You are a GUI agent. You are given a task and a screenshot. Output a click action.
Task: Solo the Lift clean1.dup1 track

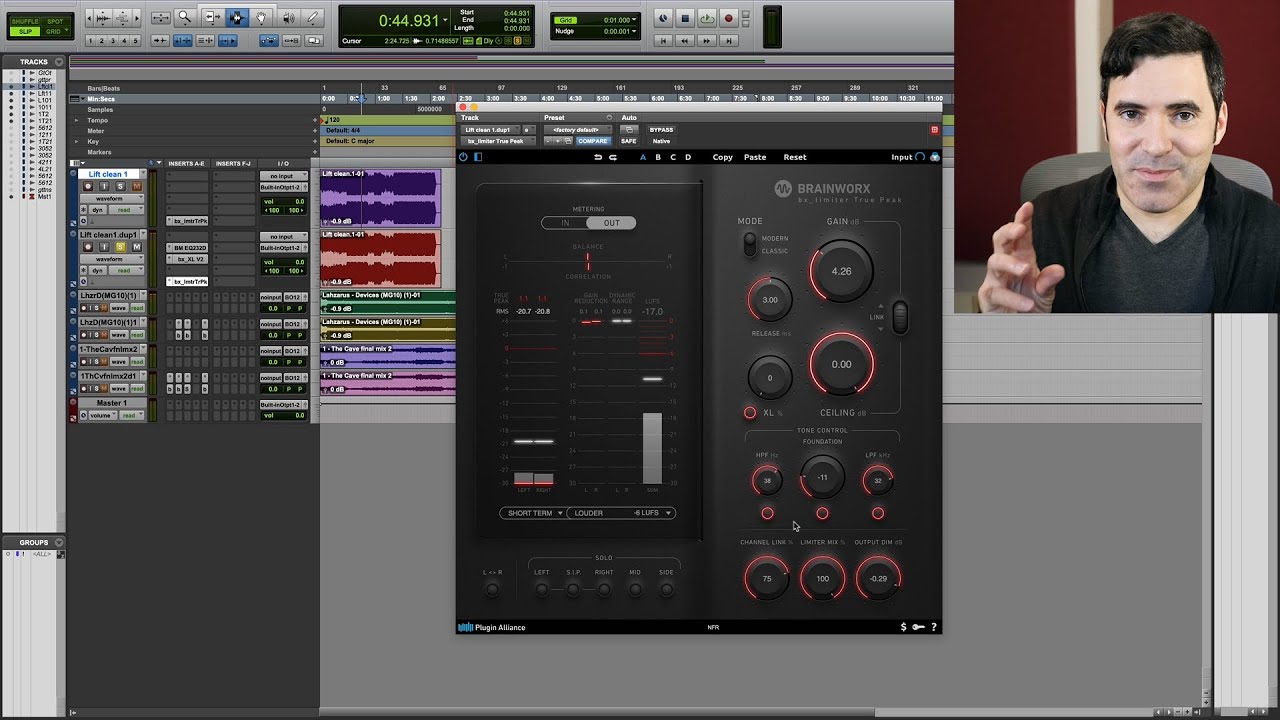pyautogui.click(x=120, y=247)
